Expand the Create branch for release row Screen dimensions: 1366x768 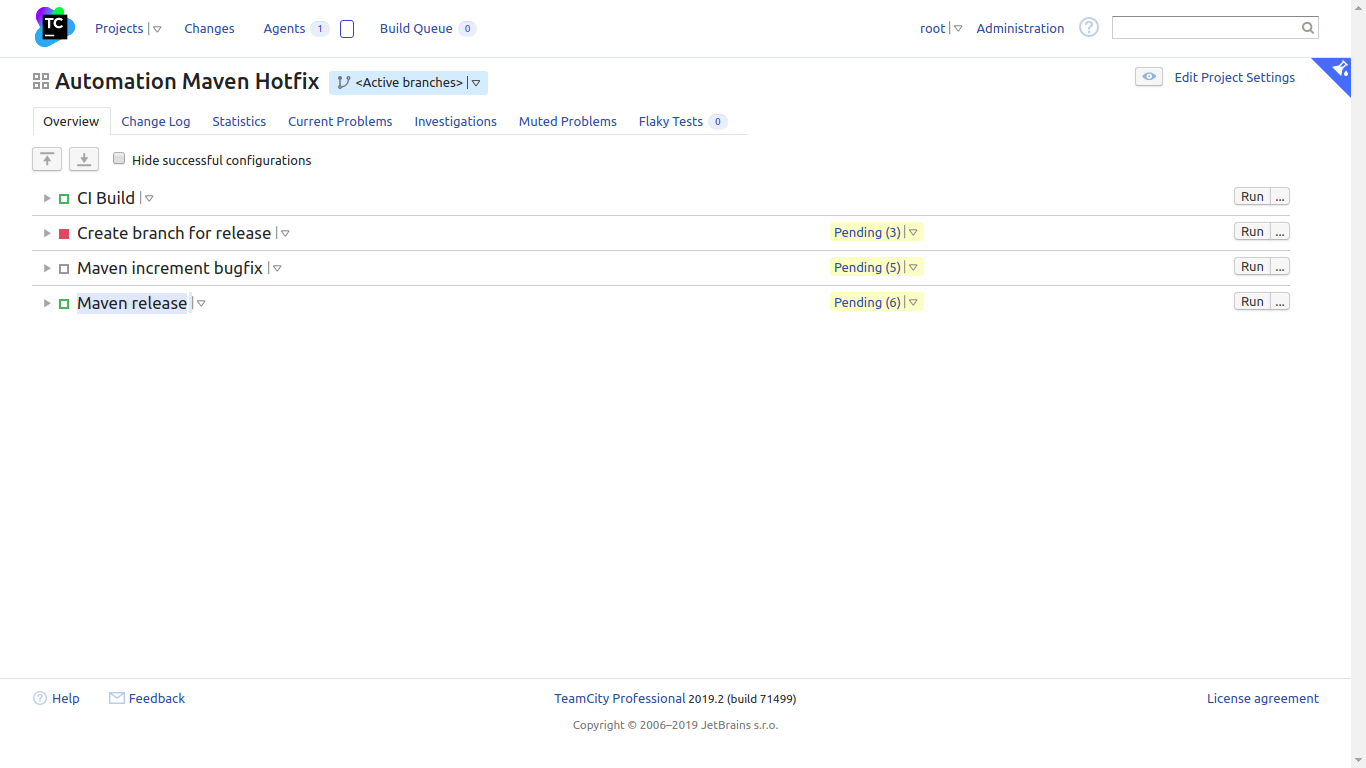point(46,233)
